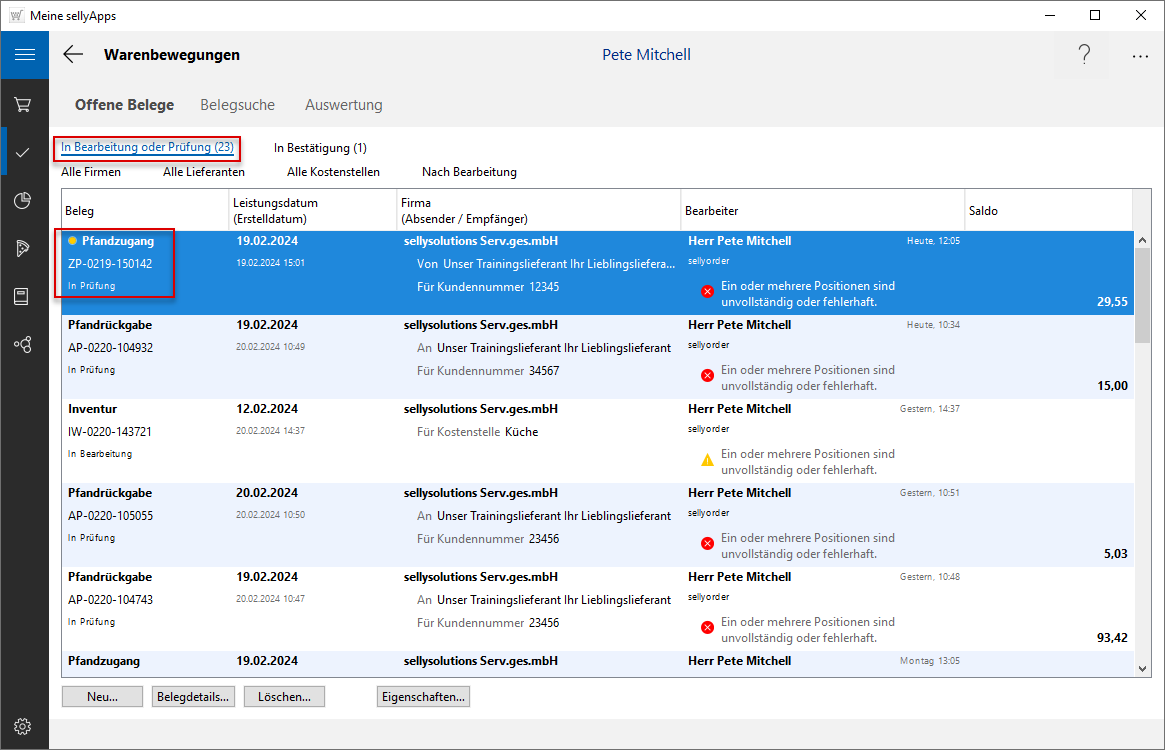The image size is (1165, 750).
Task: Open the pie chart sidebar icon
Action: pyautogui.click(x=23, y=201)
